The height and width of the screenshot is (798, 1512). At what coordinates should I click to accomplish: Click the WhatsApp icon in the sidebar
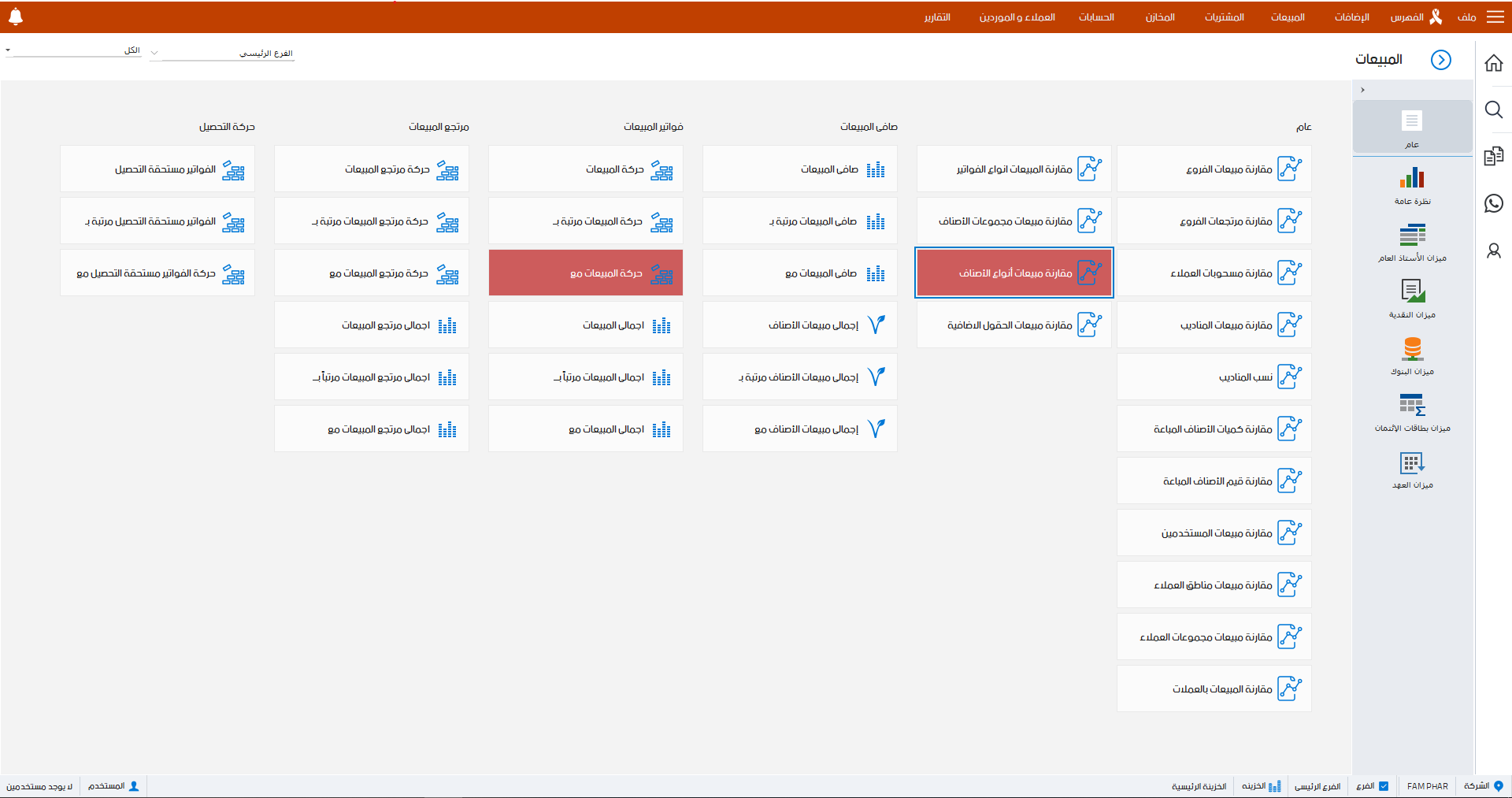tap(1493, 203)
